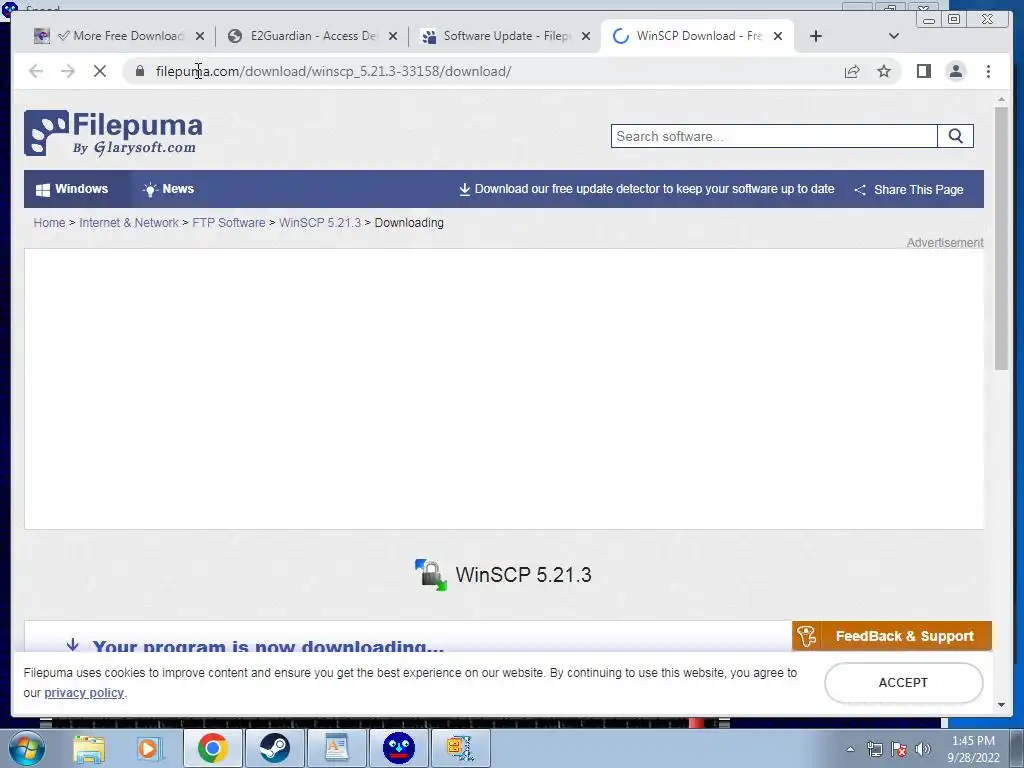Focus the Search software field
1024x768 pixels.
[774, 136]
